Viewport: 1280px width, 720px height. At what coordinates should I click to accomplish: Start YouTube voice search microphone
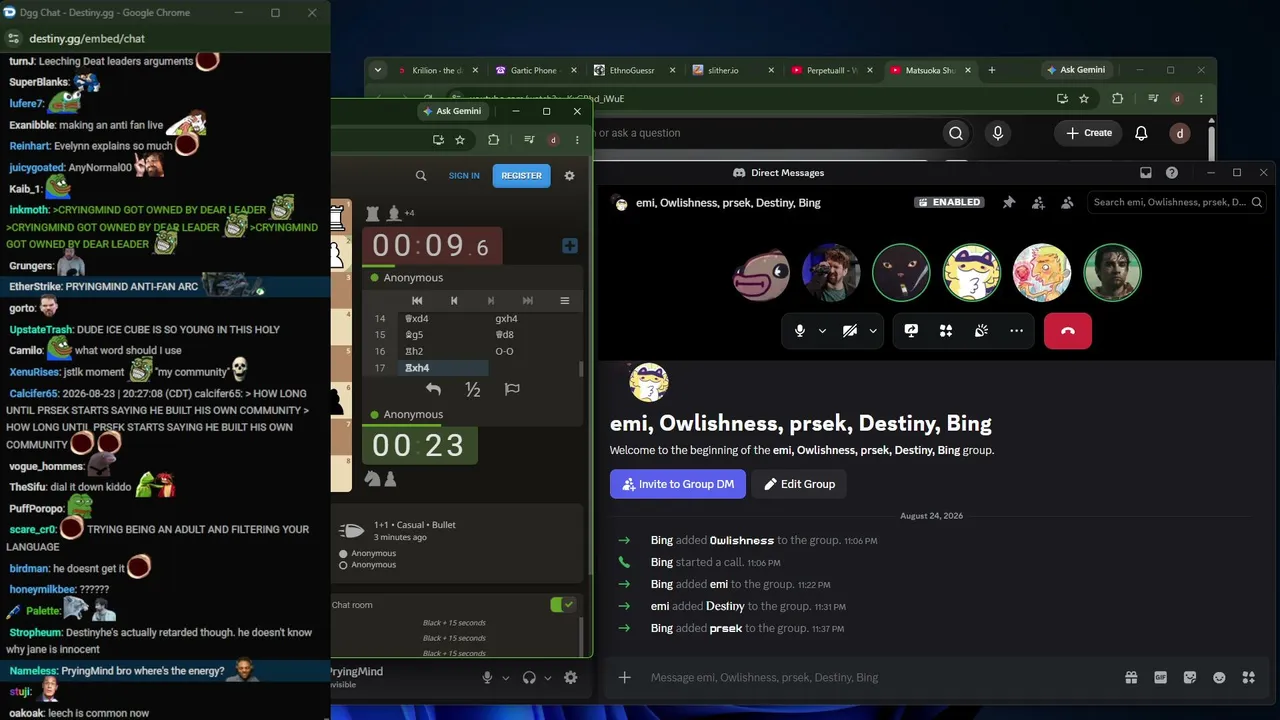click(997, 133)
